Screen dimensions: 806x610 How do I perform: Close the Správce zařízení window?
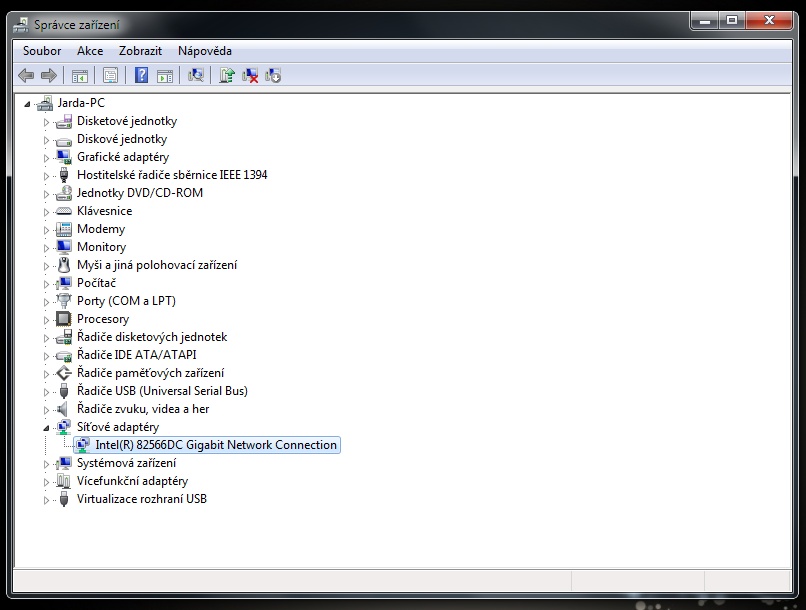click(x=768, y=21)
